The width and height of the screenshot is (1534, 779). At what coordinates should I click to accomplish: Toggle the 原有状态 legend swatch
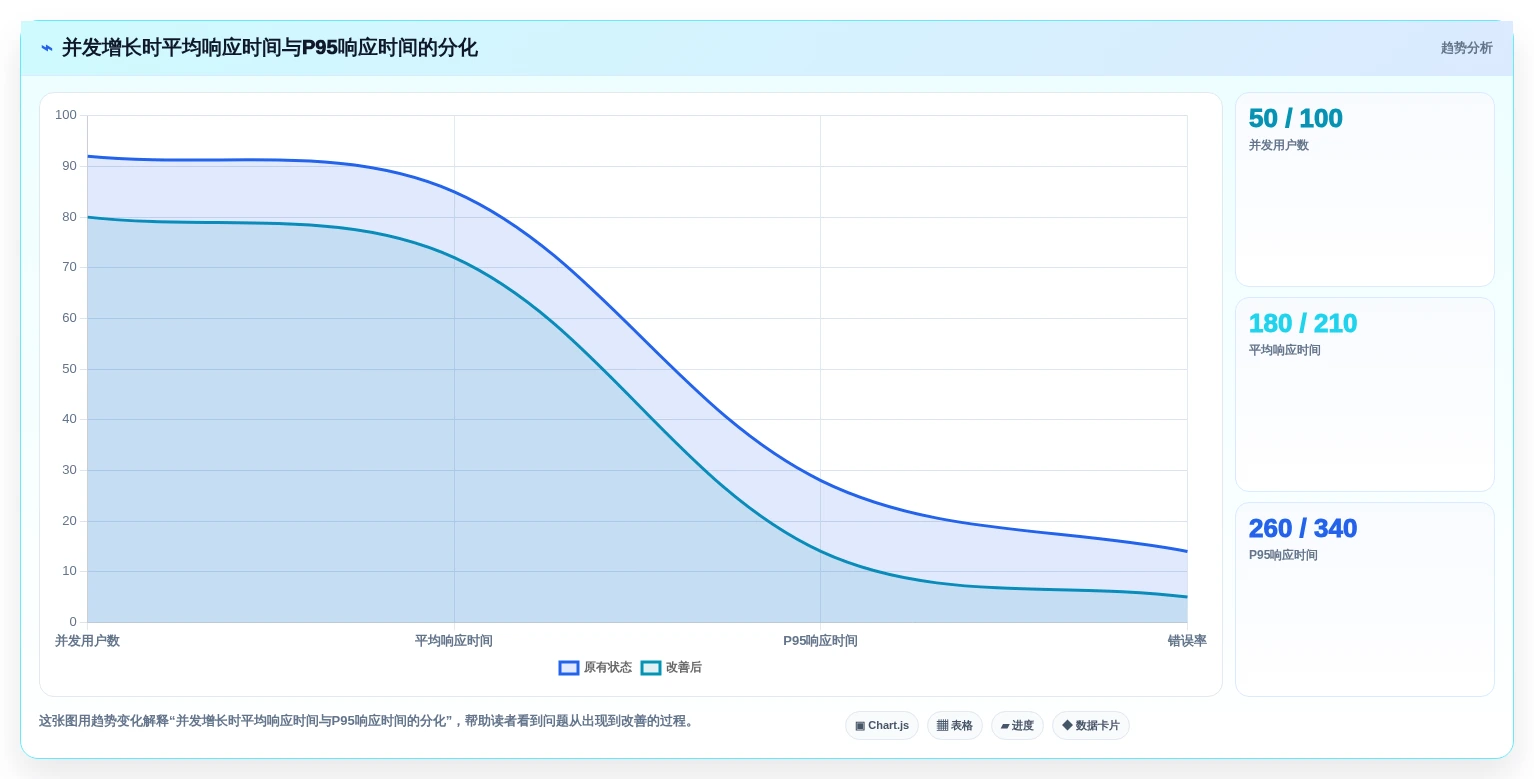[x=569, y=668]
